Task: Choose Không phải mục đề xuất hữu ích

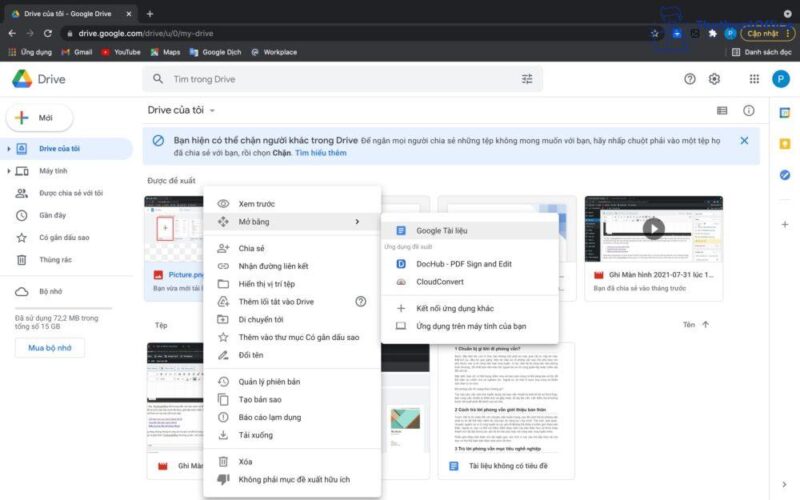Action: tap(292, 480)
